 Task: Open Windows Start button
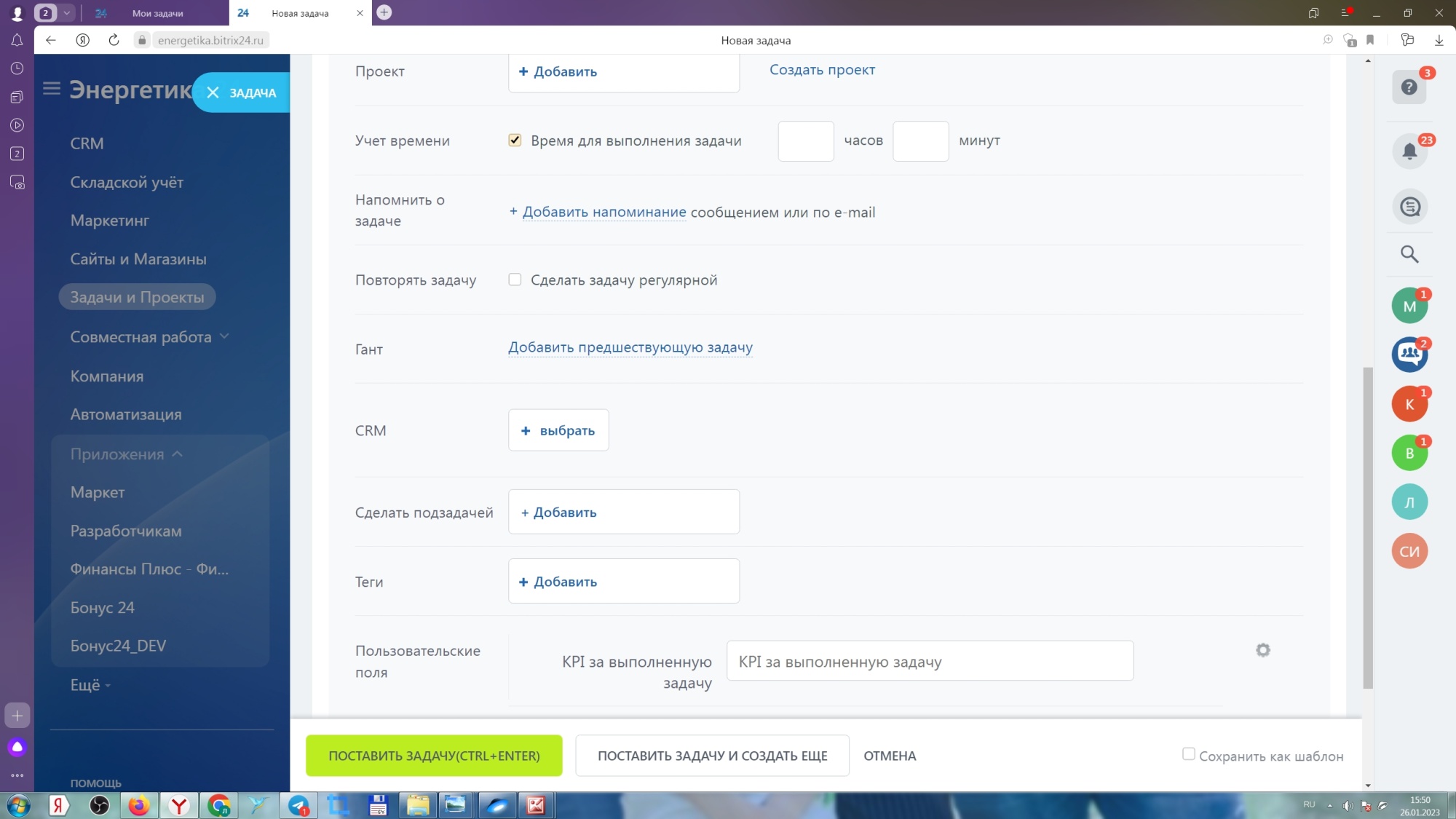tap(17, 805)
